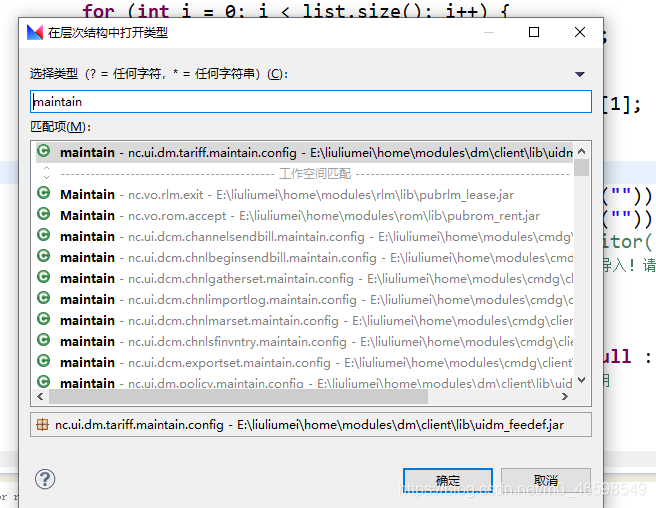Click the MyEclipse logo in the dialog title bar
Screen dimensions: 656x508
[x=35, y=32]
